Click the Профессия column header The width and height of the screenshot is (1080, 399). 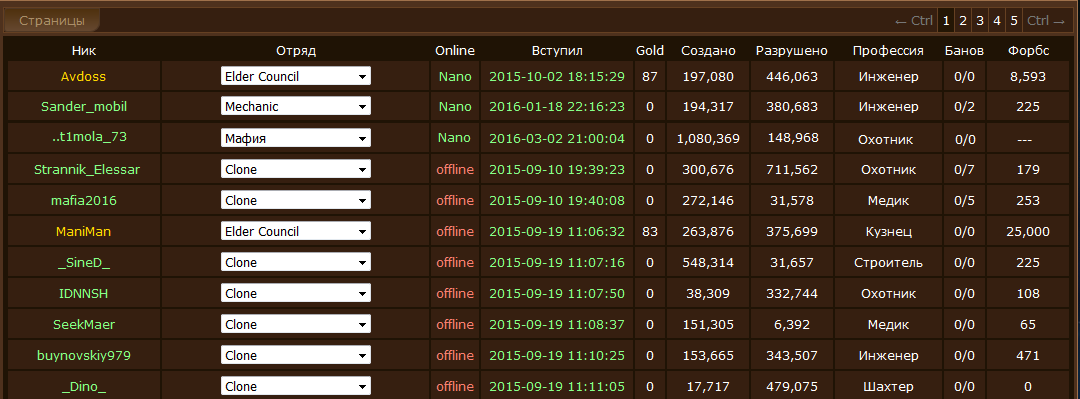tap(888, 50)
